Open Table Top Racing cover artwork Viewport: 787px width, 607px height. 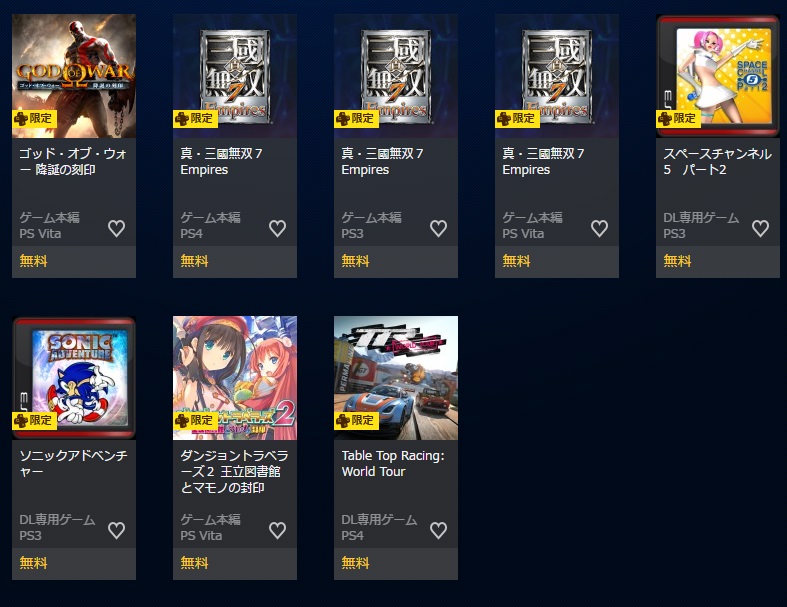point(396,378)
